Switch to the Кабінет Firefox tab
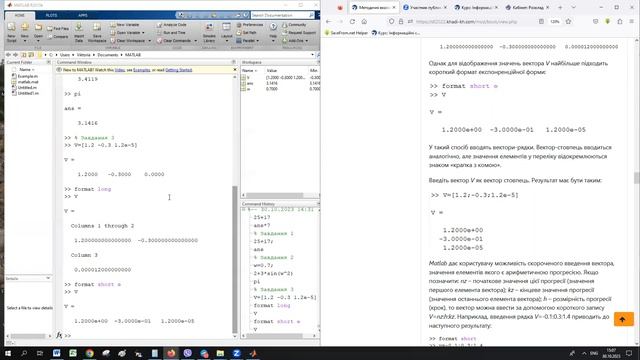The image size is (640, 360). [527, 7]
